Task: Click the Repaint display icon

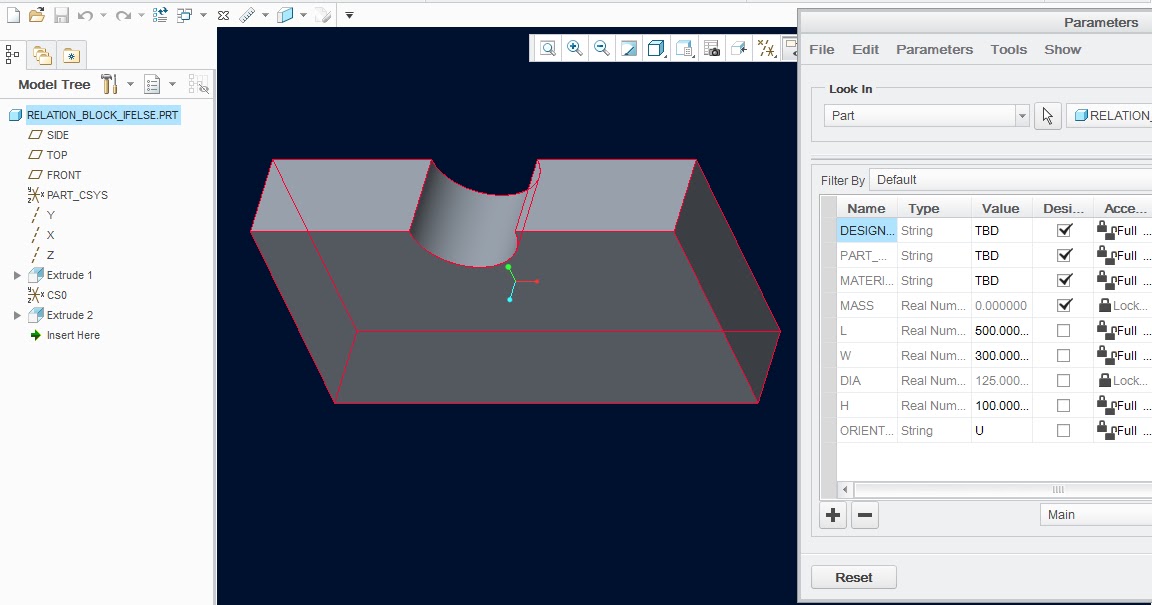Action: 628,48
